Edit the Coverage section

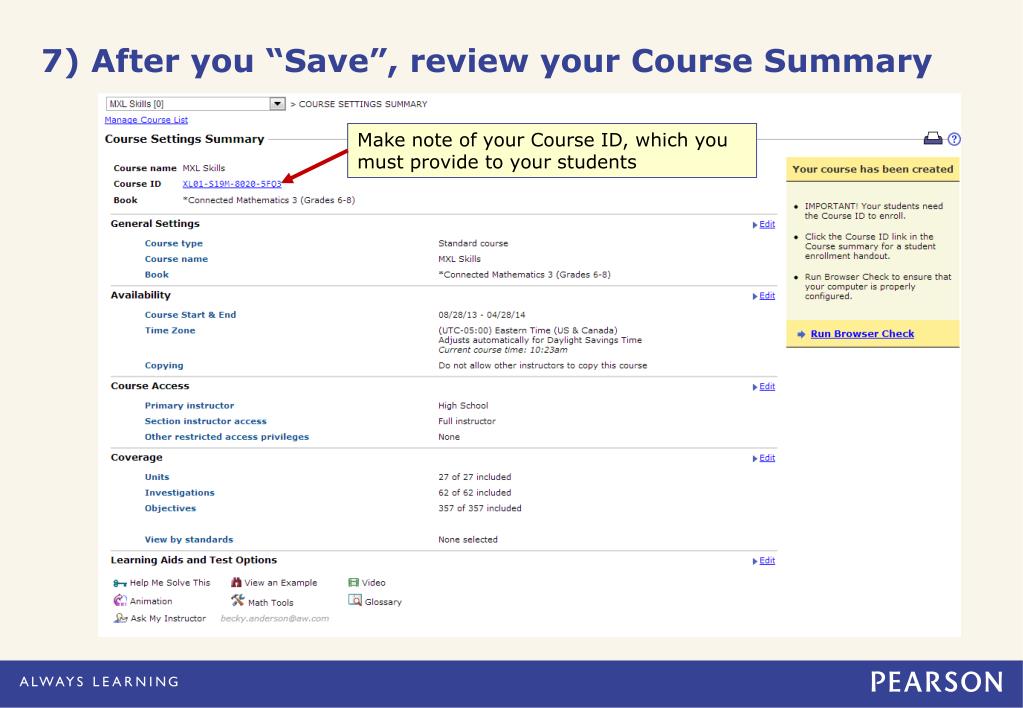point(767,457)
